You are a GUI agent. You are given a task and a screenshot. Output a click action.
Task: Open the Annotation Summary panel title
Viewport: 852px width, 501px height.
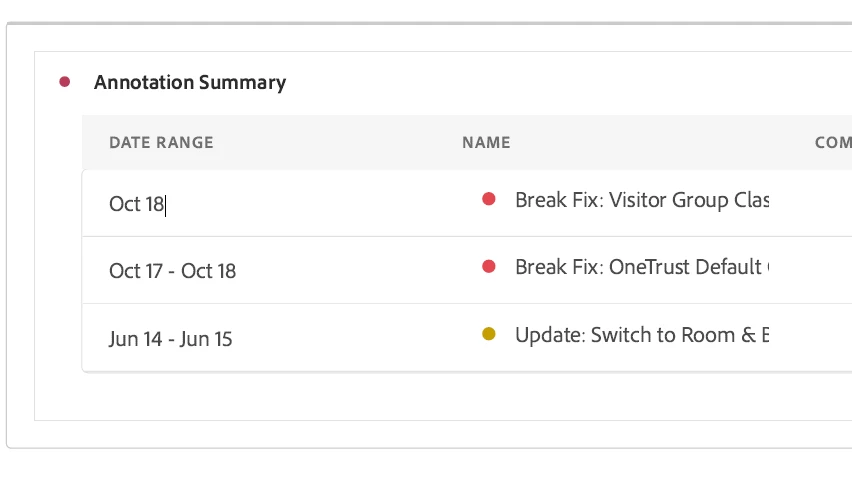190,82
